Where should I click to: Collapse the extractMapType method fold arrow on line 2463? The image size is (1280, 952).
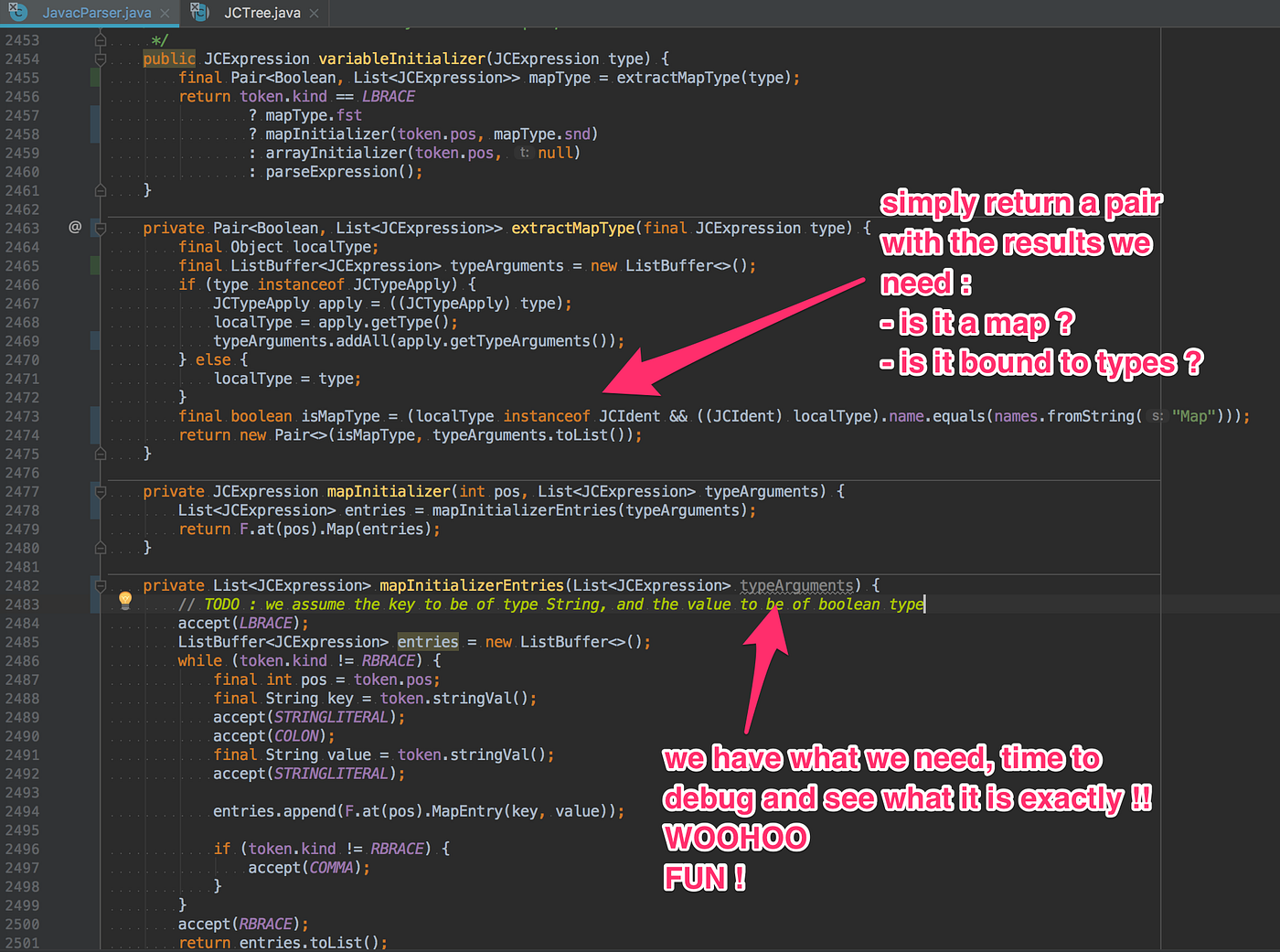(x=99, y=228)
